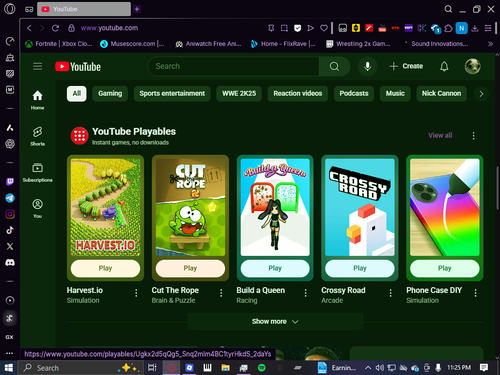This screenshot has height=375, width=500.
Task: Expand hidden bookmarks with the double chevron
Action: point(490,44)
